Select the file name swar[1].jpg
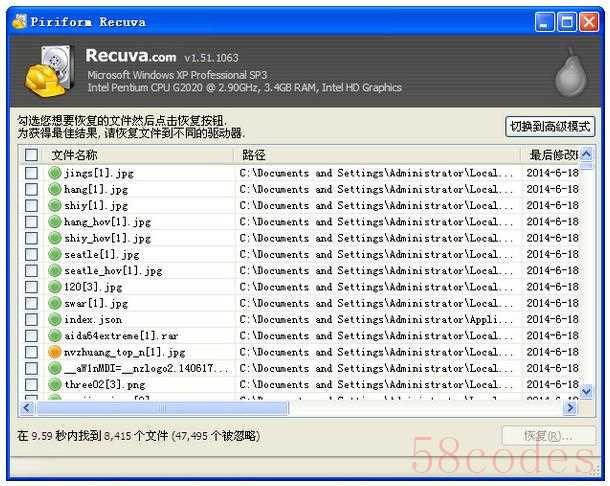Viewport: 610px width, 486px height. pos(96,303)
